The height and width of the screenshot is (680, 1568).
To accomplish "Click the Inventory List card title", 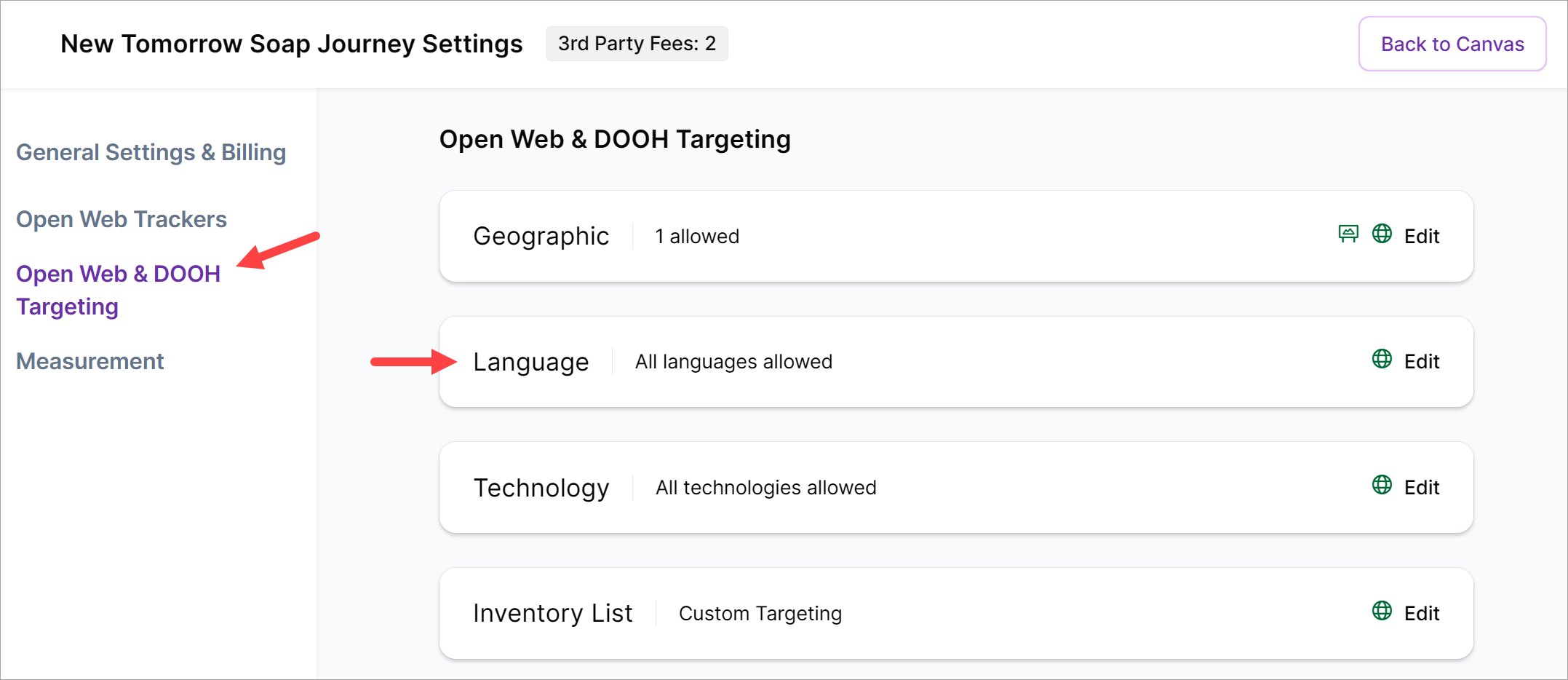I will pyautogui.click(x=553, y=614).
